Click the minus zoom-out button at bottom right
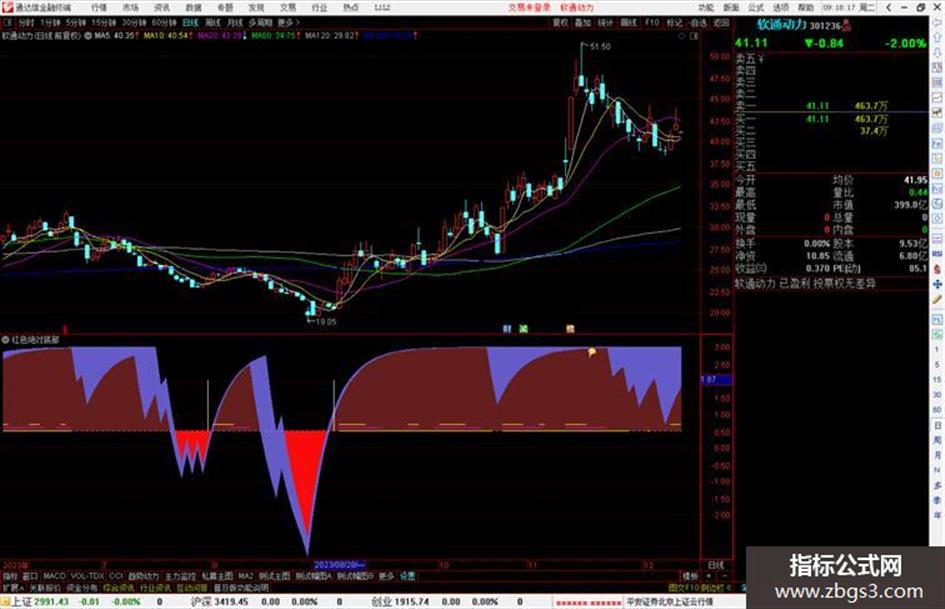 click(724, 576)
